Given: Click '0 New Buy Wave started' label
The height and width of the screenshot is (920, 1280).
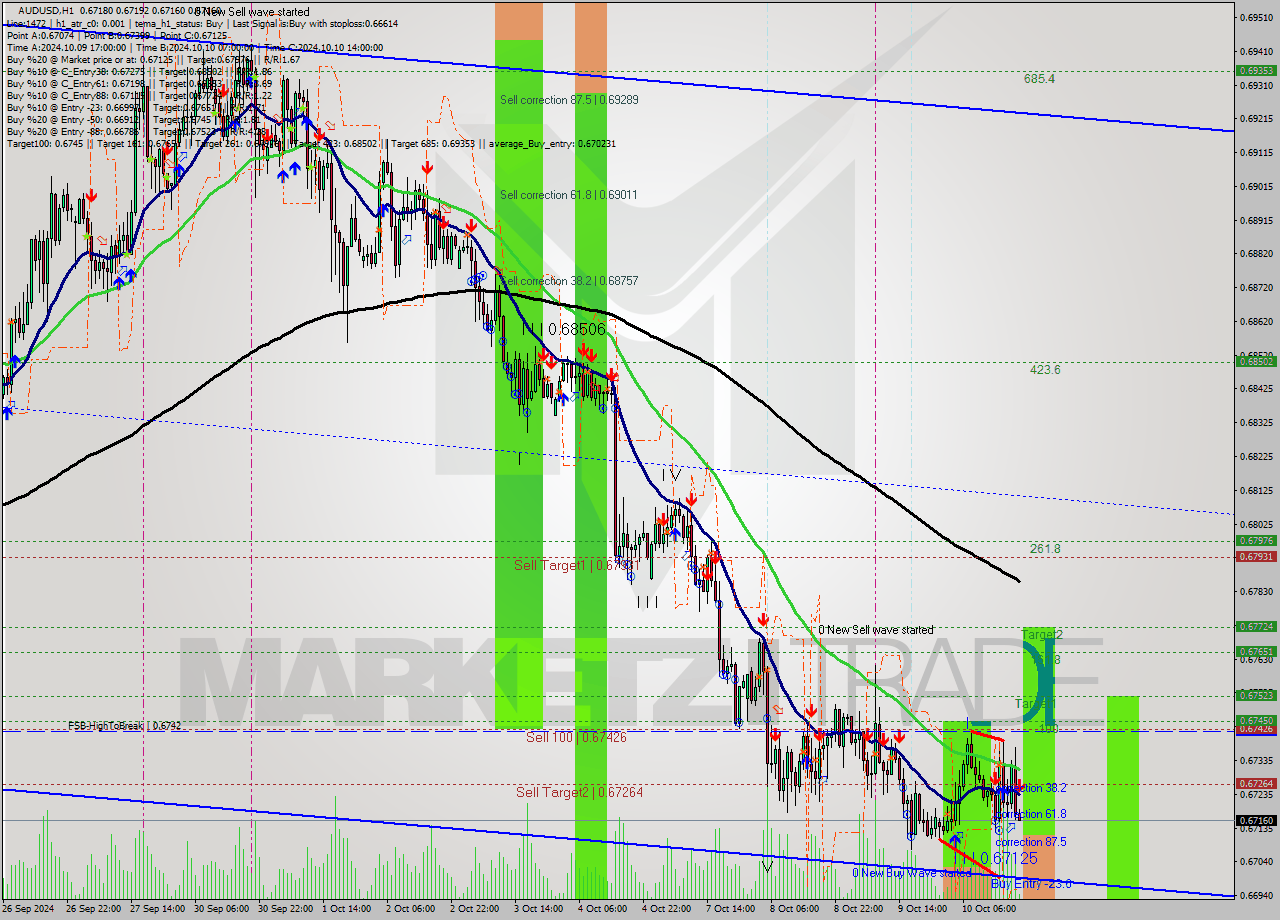Looking at the screenshot, I should [911, 873].
